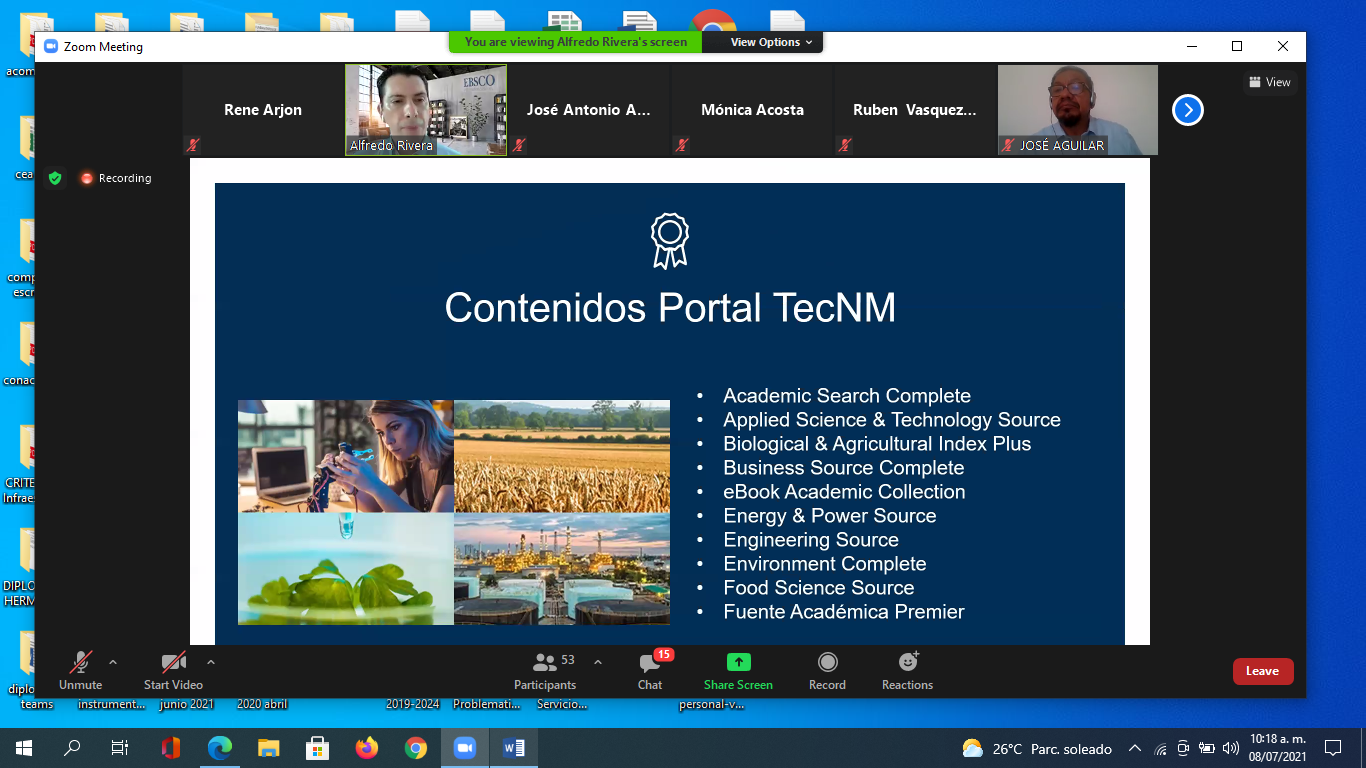Click the red Leave button
The width and height of the screenshot is (1366, 768).
pyautogui.click(x=1263, y=671)
